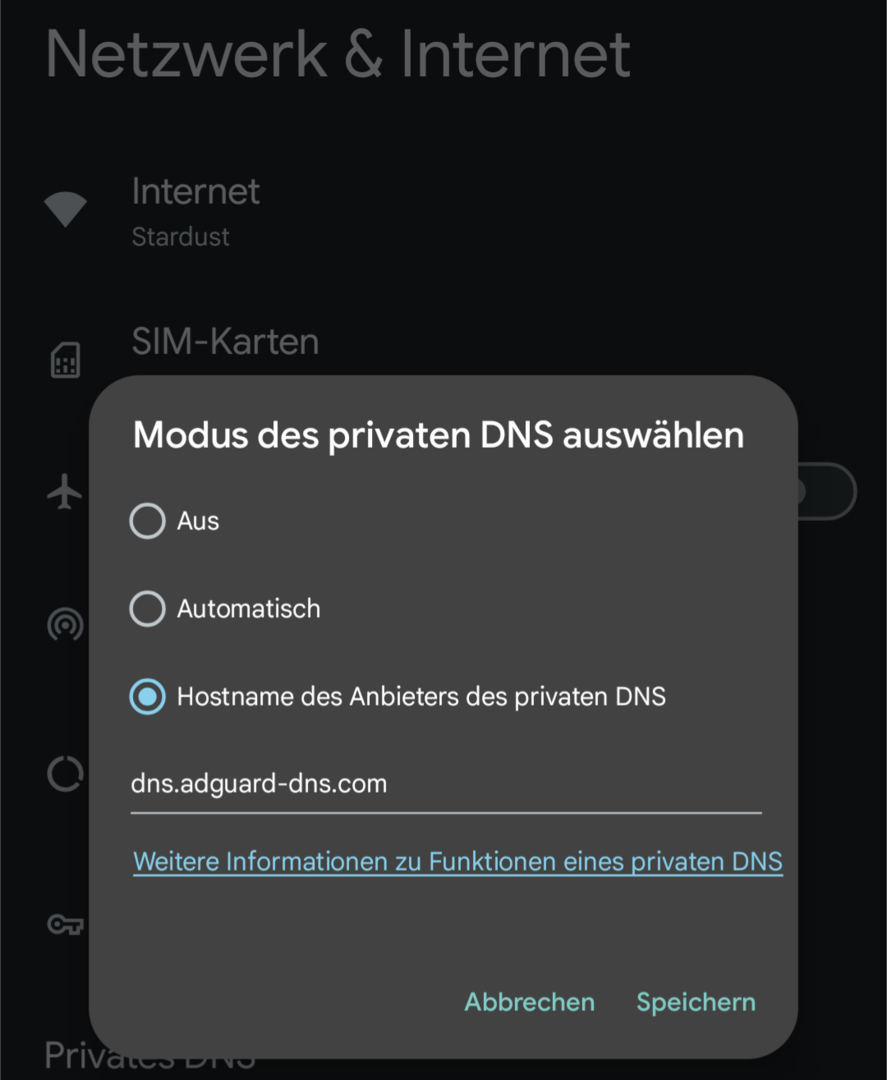887x1080 pixels.
Task: Choose Hostname des Anbieters radio button
Action: [x=148, y=696]
